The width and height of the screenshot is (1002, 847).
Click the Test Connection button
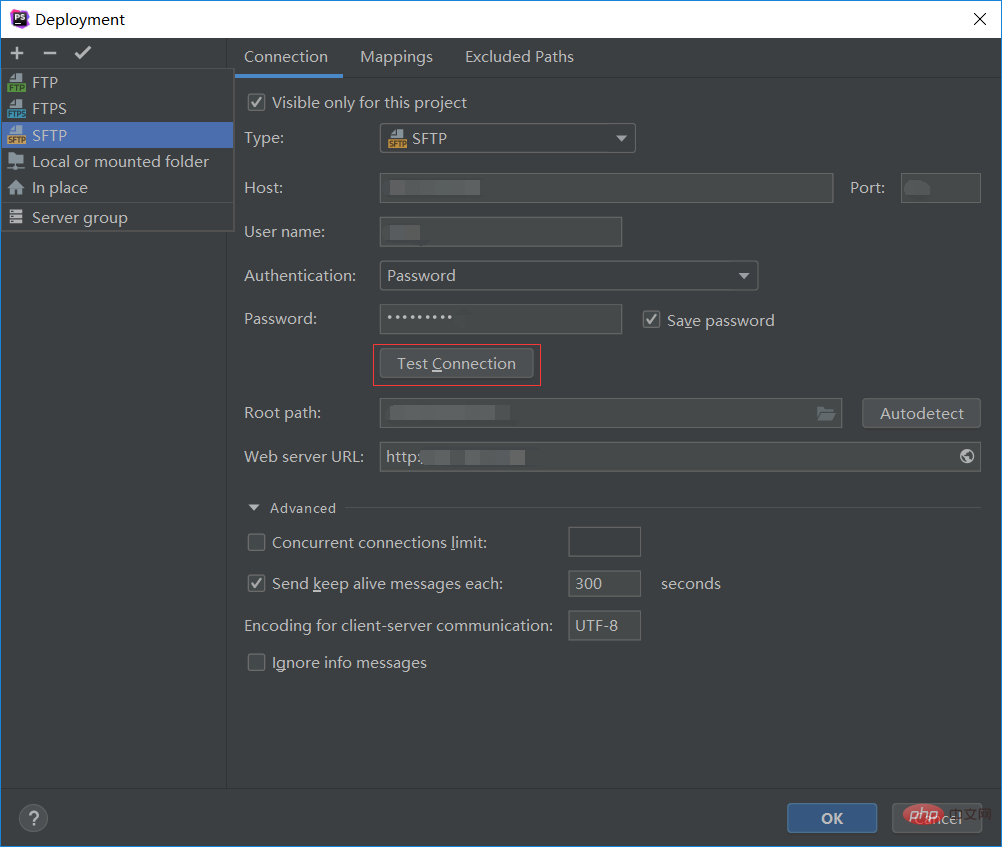click(456, 364)
